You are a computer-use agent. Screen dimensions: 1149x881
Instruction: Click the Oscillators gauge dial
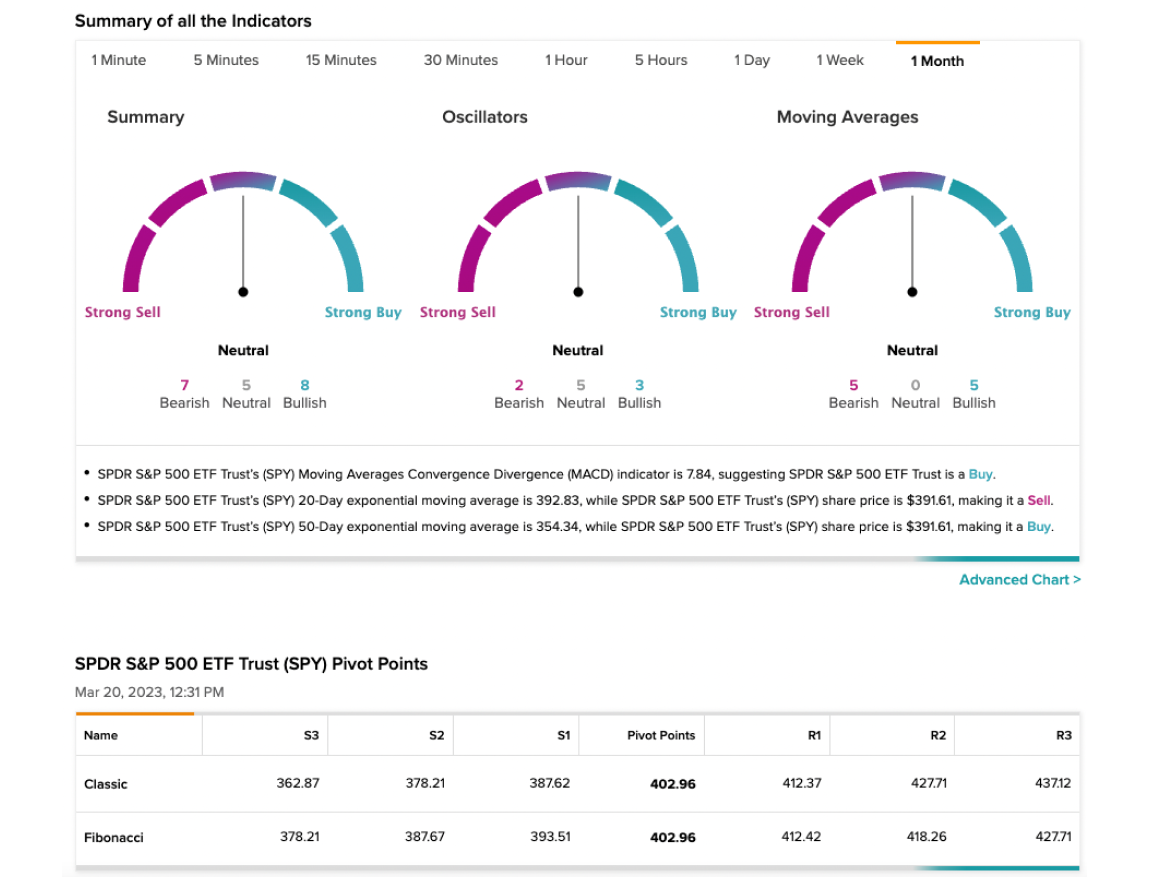(578, 232)
